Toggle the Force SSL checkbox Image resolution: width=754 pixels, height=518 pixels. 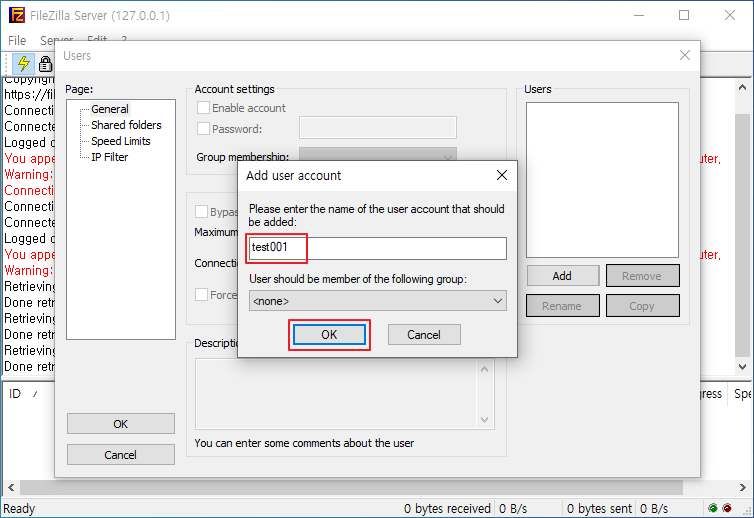tap(201, 294)
